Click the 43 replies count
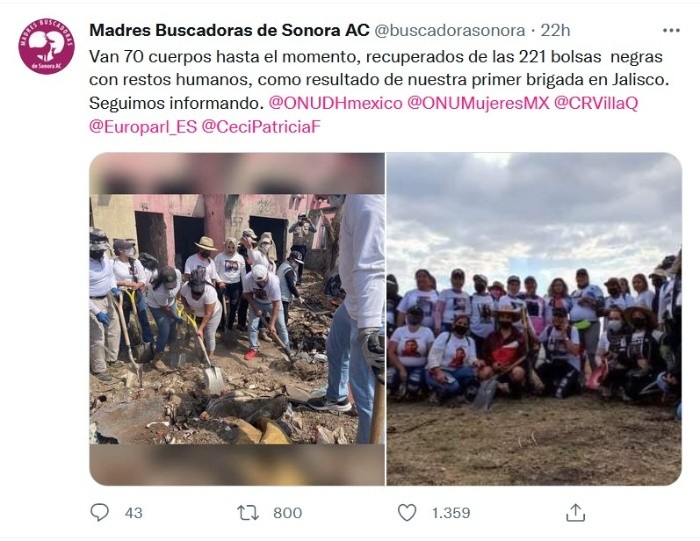The height and width of the screenshot is (541, 700). click(133, 513)
